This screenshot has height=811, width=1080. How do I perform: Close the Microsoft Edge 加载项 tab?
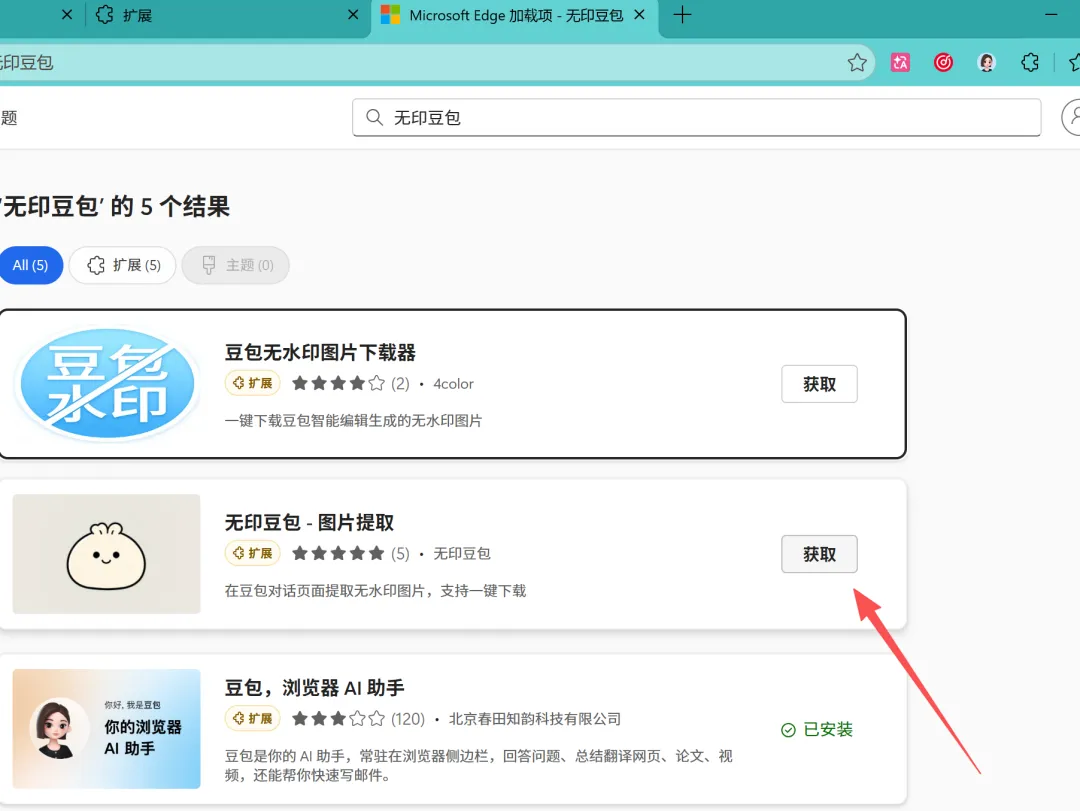click(639, 14)
